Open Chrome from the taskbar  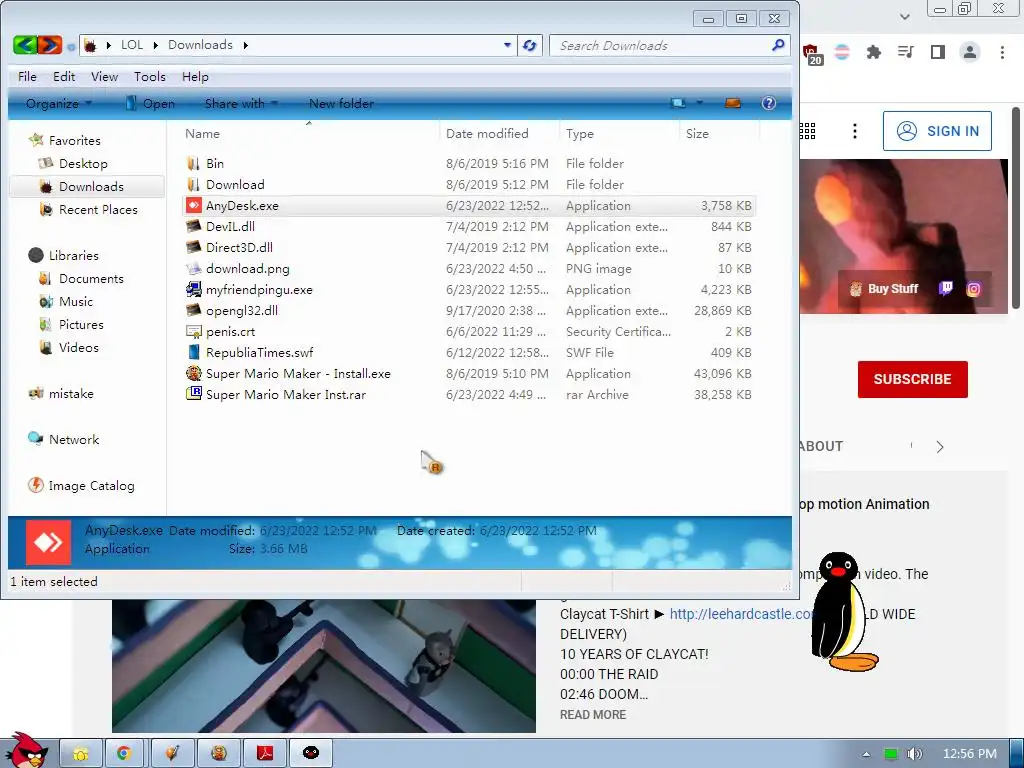[x=124, y=754]
